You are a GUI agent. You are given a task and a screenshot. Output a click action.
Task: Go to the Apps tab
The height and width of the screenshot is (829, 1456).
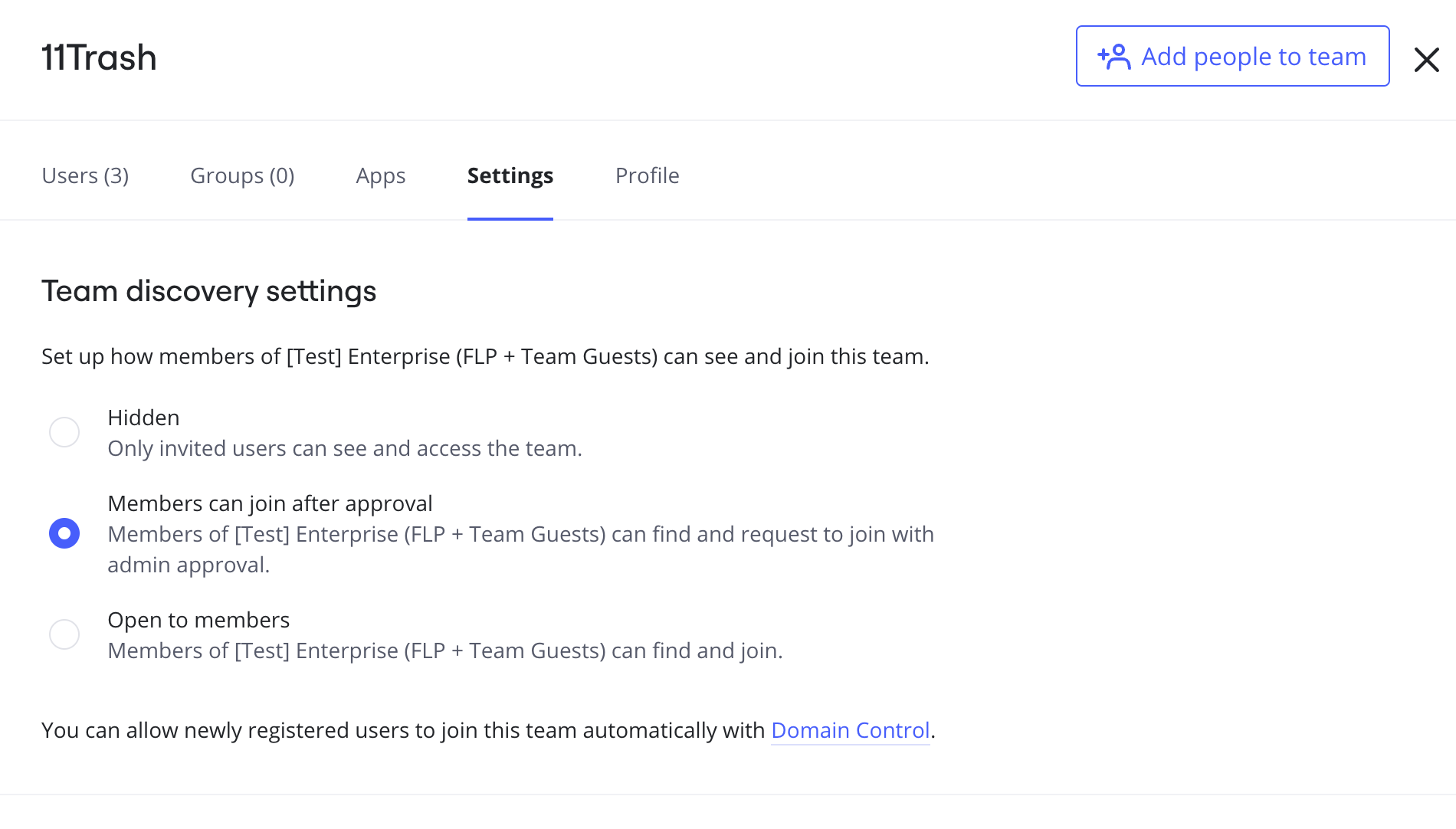[381, 175]
